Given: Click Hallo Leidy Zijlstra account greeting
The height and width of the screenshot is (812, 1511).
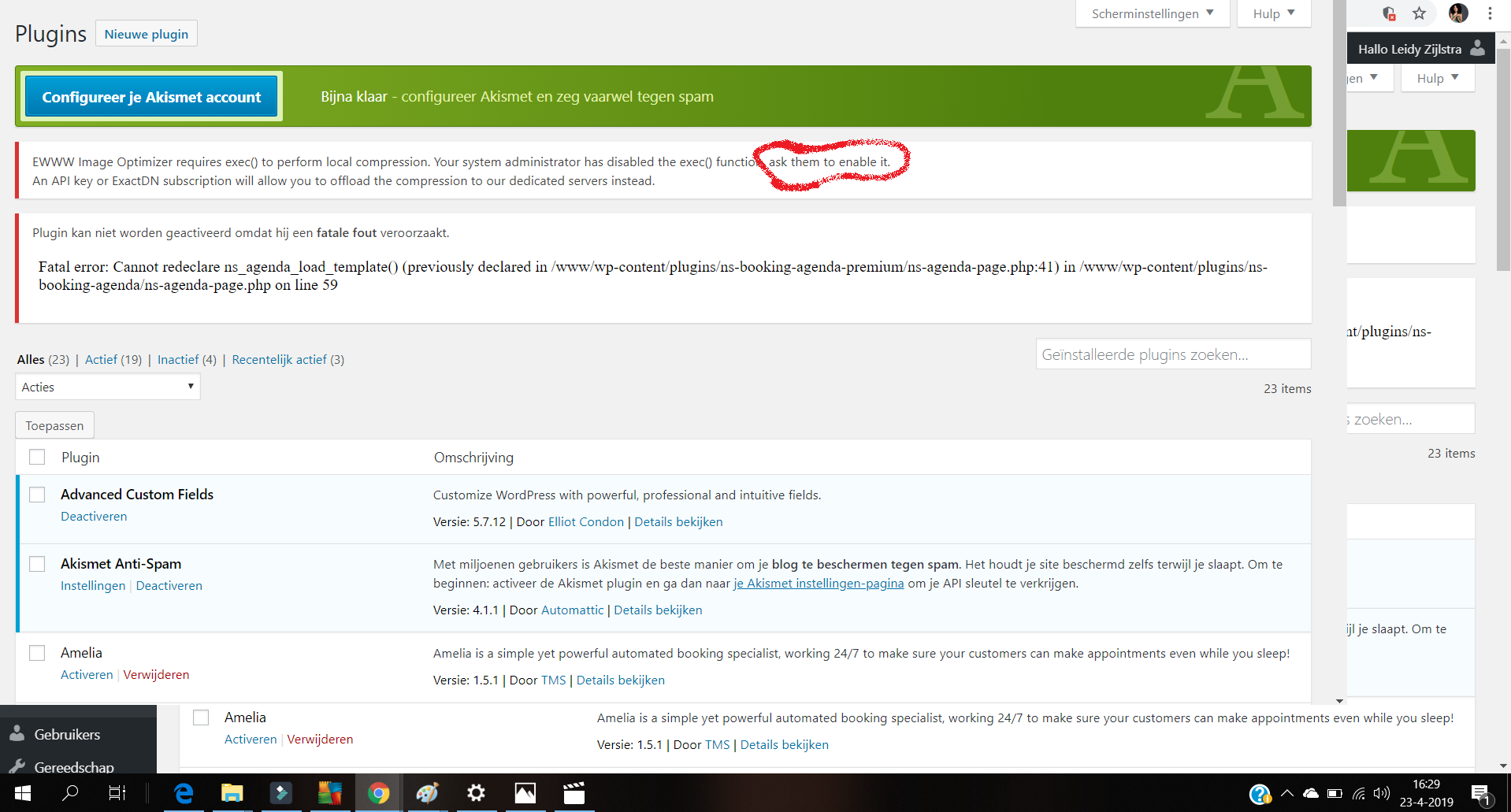Looking at the screenshot, I should (x=1409, y=49).
